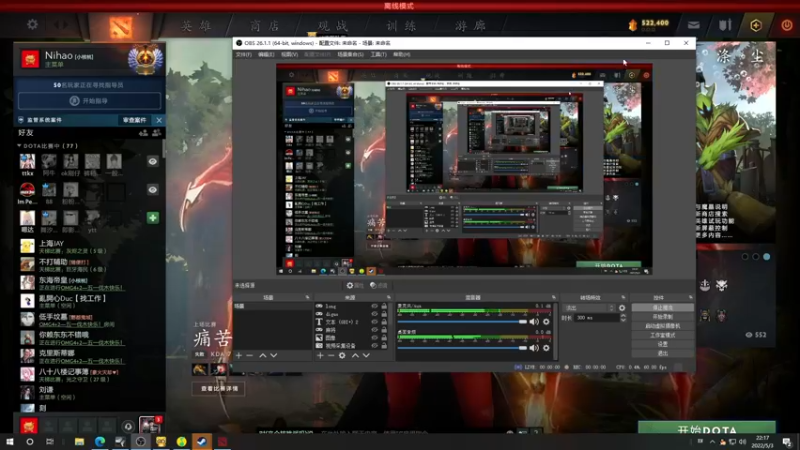Open the Windows Start menu
The height and width of the screenshot is (450, 800).
point(9,441)
